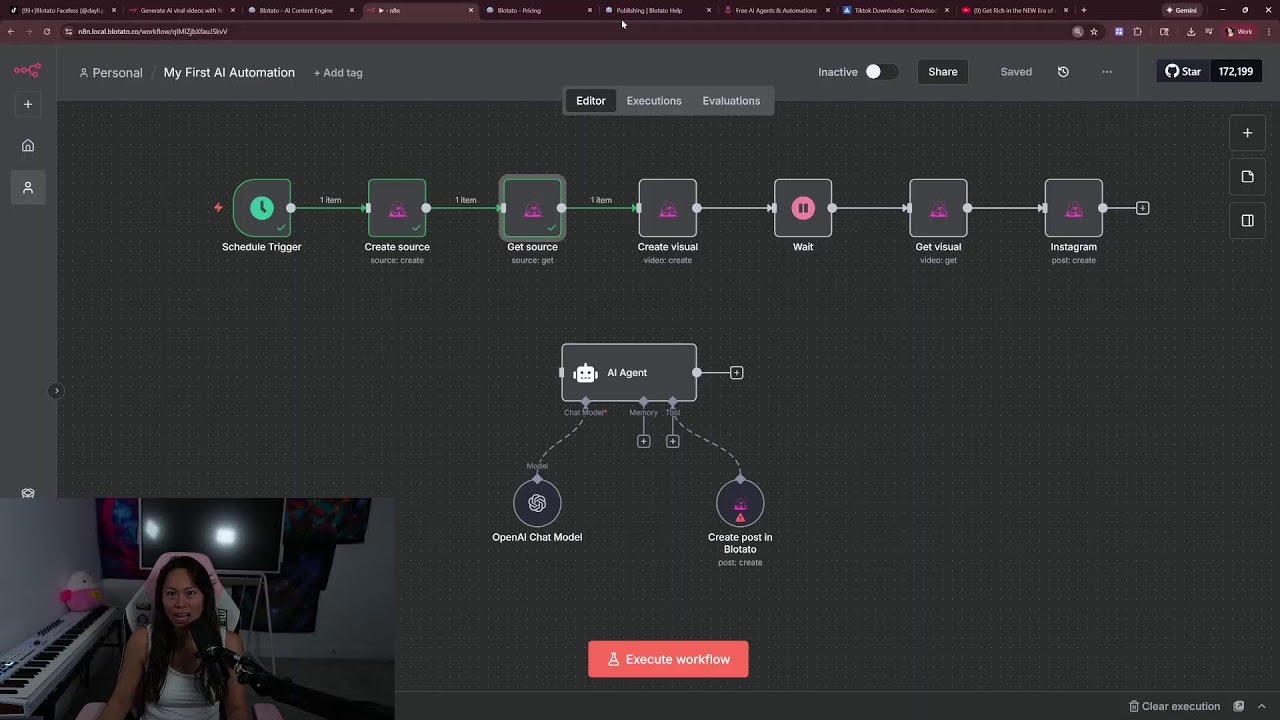This screenshot has height=720, width=1280.
Task: Click the templates icon at sidebar bottom
Action: pos(28,493)
